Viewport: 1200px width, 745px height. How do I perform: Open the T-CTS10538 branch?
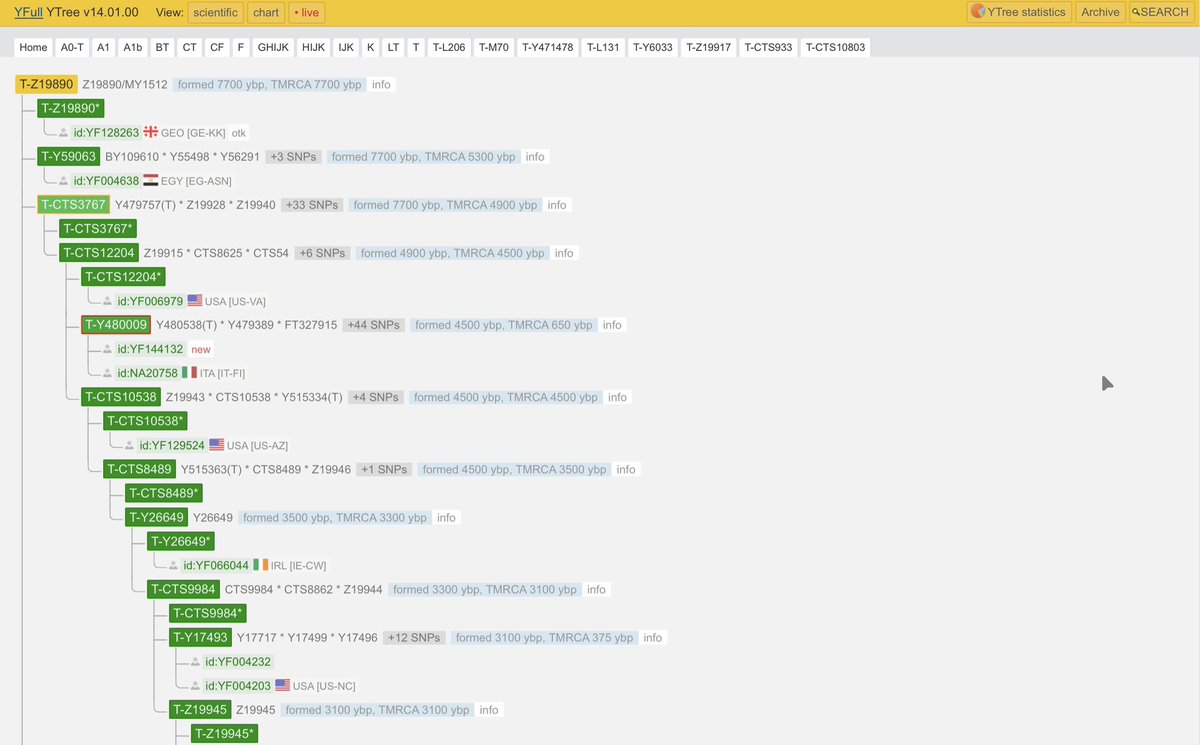tap(120, 397)
